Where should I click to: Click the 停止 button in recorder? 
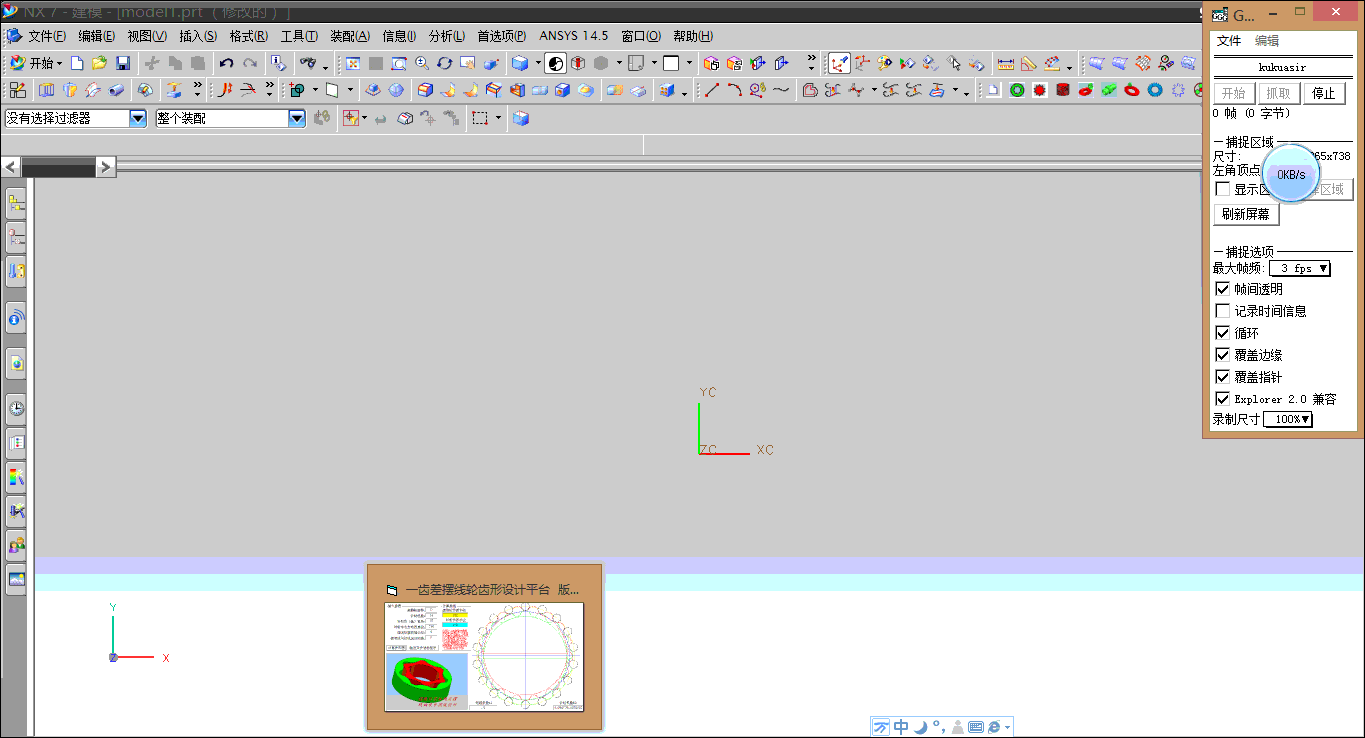(1324, 93)
